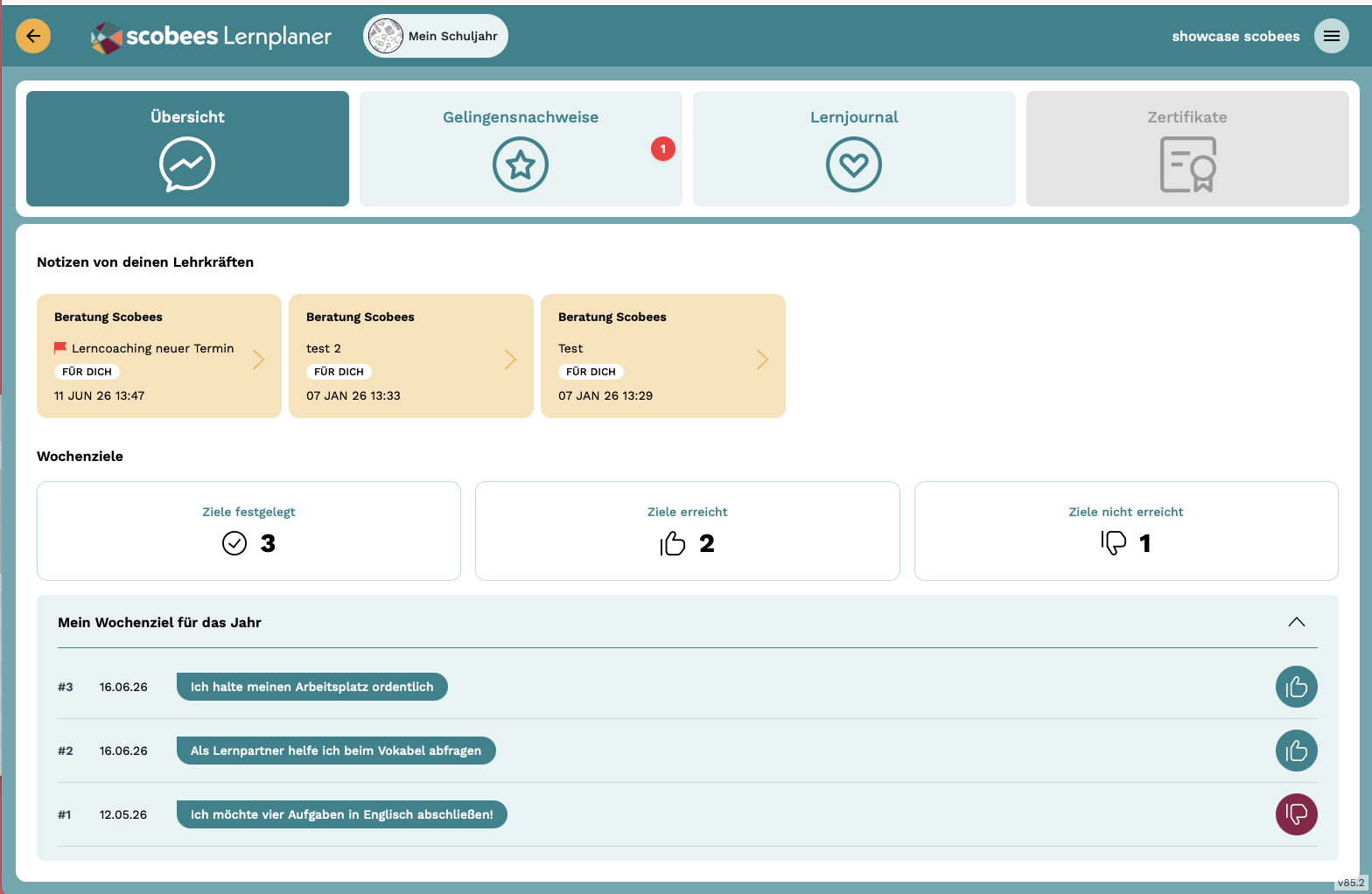This screenshot has height=894, width=1372.
Task: Click chevron on Lerncoaching neuer Termin note
Action: pyautogui.click(x=258, y=360)
